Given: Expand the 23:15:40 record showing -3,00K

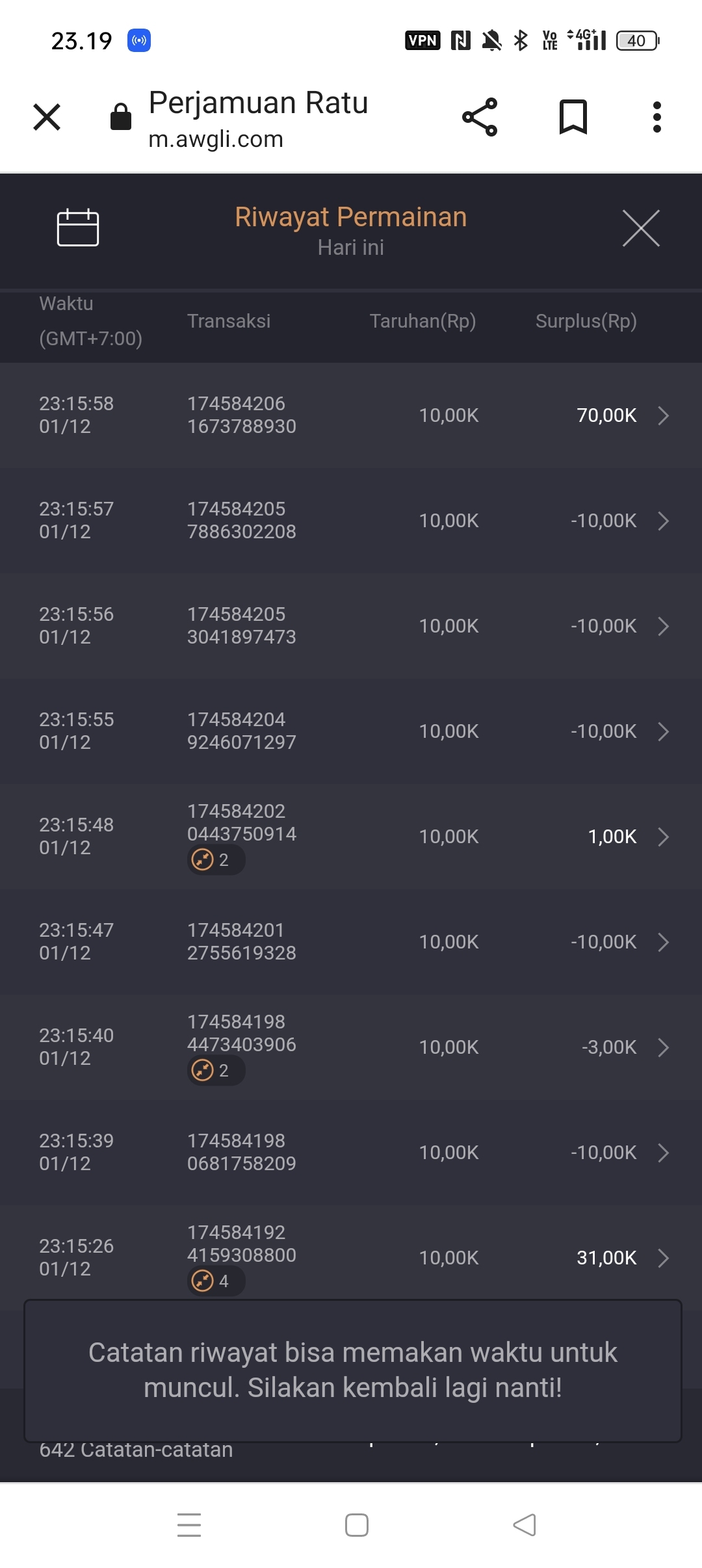Looking at the screenshot, I should tap(663, 1047).
